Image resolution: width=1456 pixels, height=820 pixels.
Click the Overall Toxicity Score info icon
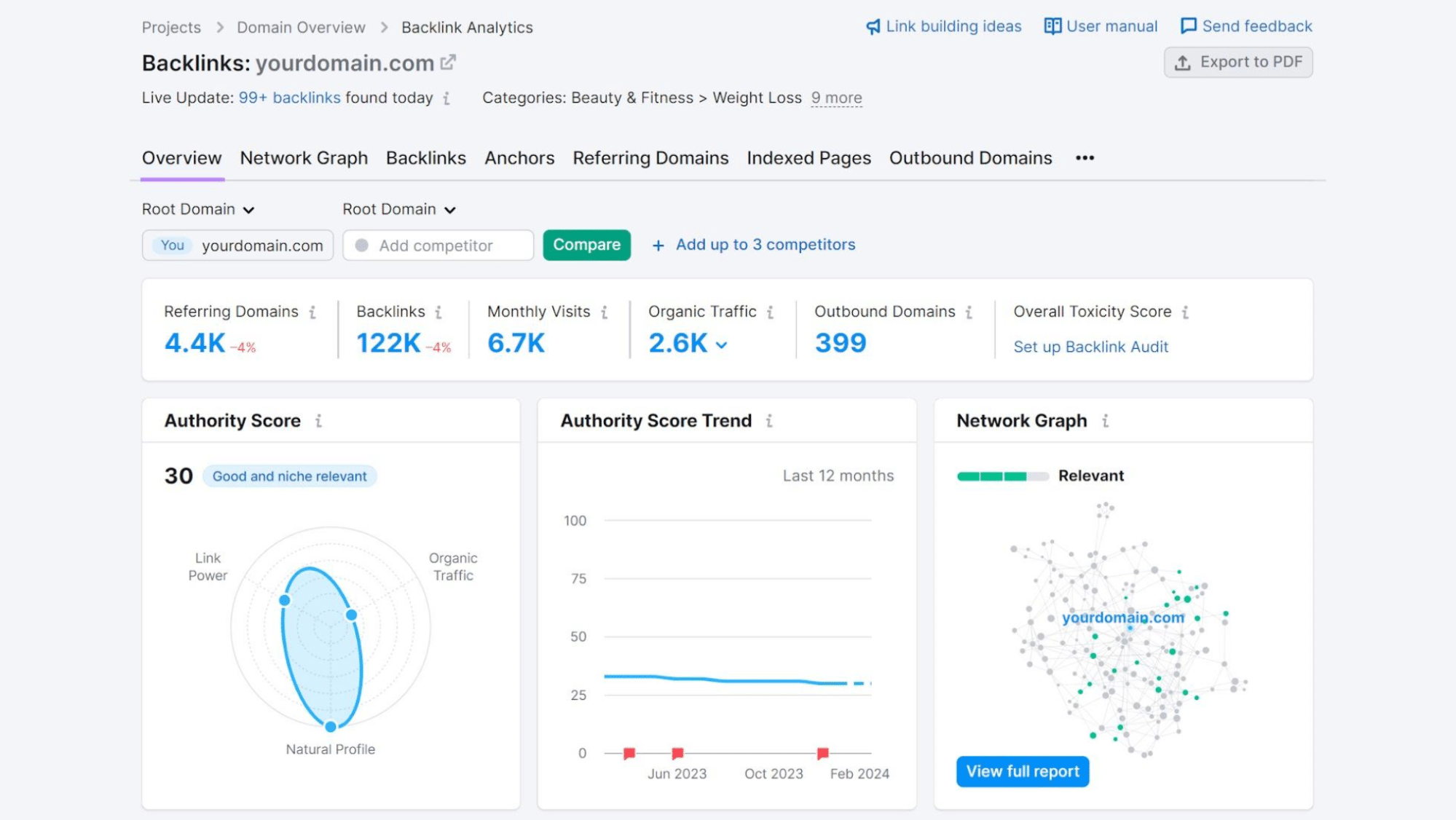(x=1185, y=312)
